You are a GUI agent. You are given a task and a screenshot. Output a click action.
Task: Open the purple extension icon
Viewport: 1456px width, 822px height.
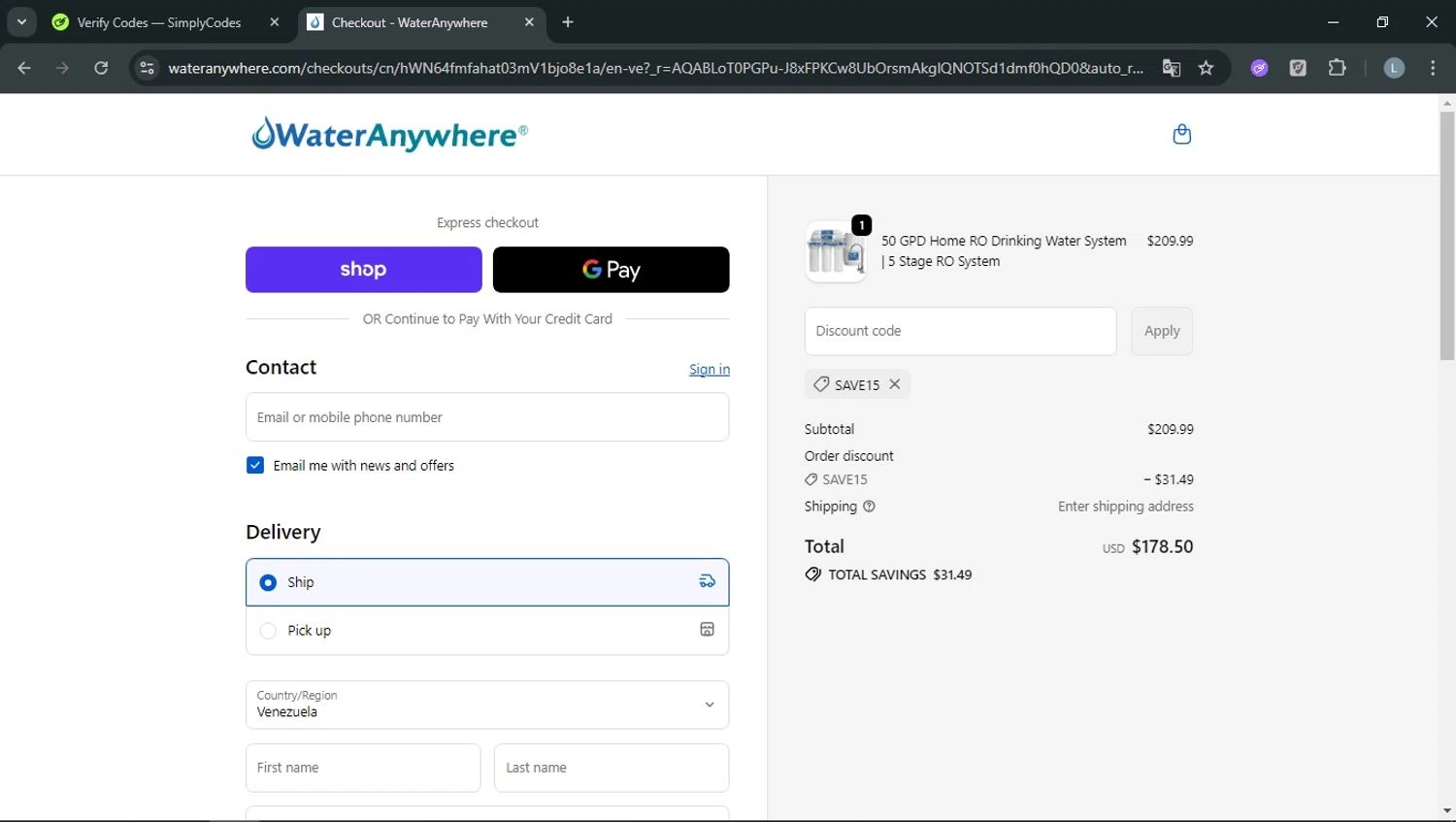click(x=1259, y=68)
